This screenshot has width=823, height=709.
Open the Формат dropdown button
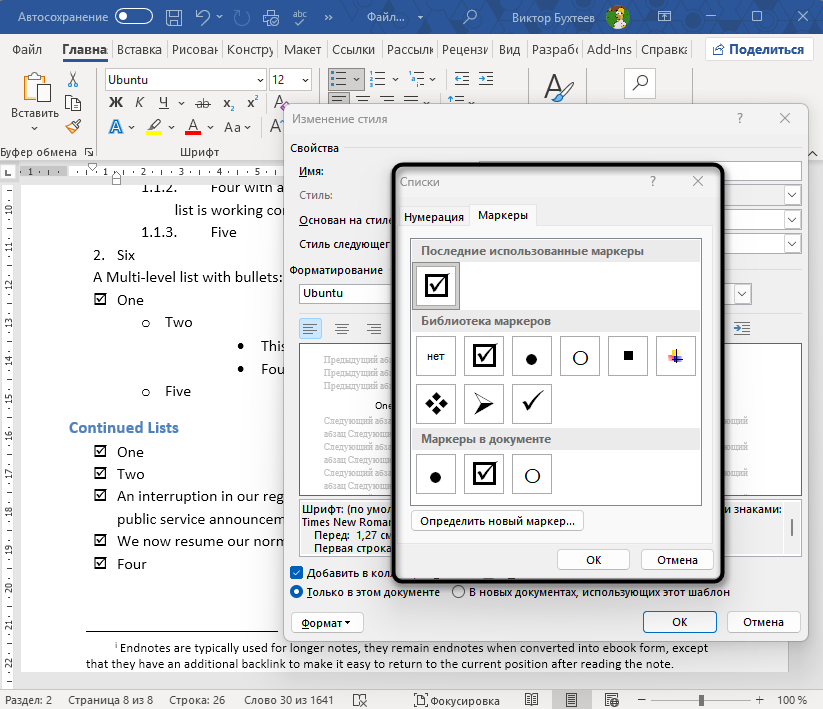tap(326, 623)
